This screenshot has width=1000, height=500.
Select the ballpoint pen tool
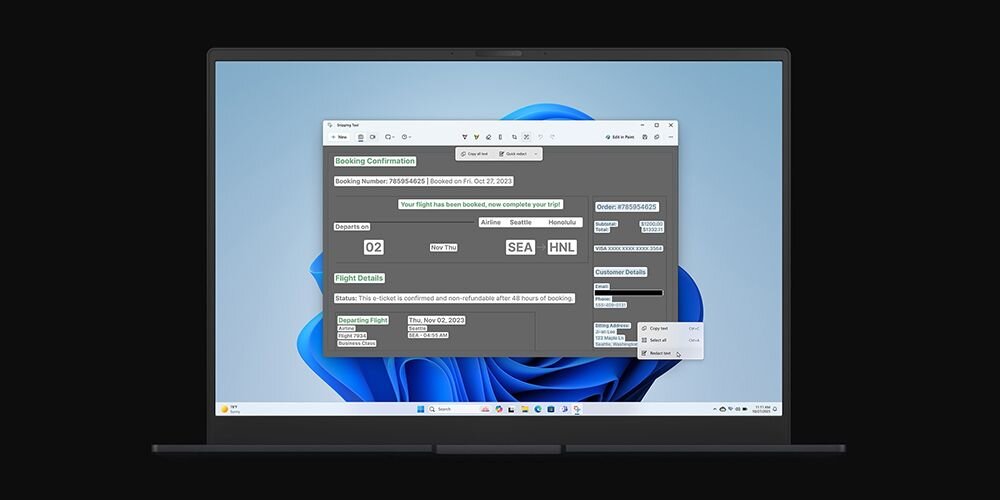click(464, 137)
